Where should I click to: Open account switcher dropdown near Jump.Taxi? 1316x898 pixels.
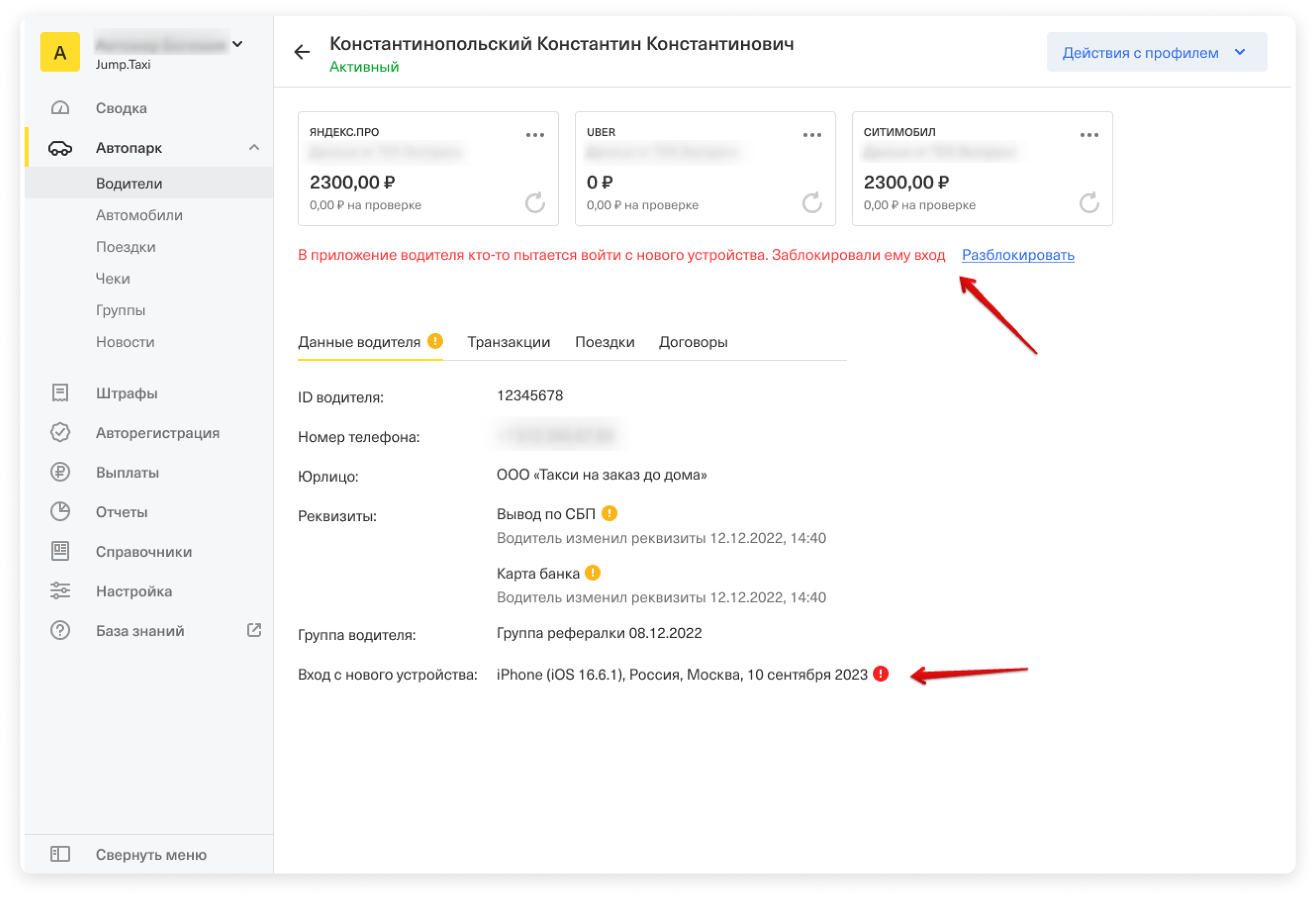tap(238, 44)
